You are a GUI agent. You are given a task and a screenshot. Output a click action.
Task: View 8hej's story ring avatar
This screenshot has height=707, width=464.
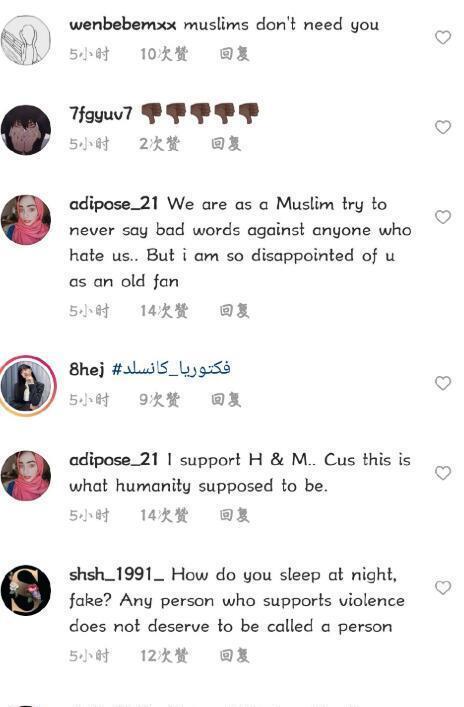click(x=27, y=386)
